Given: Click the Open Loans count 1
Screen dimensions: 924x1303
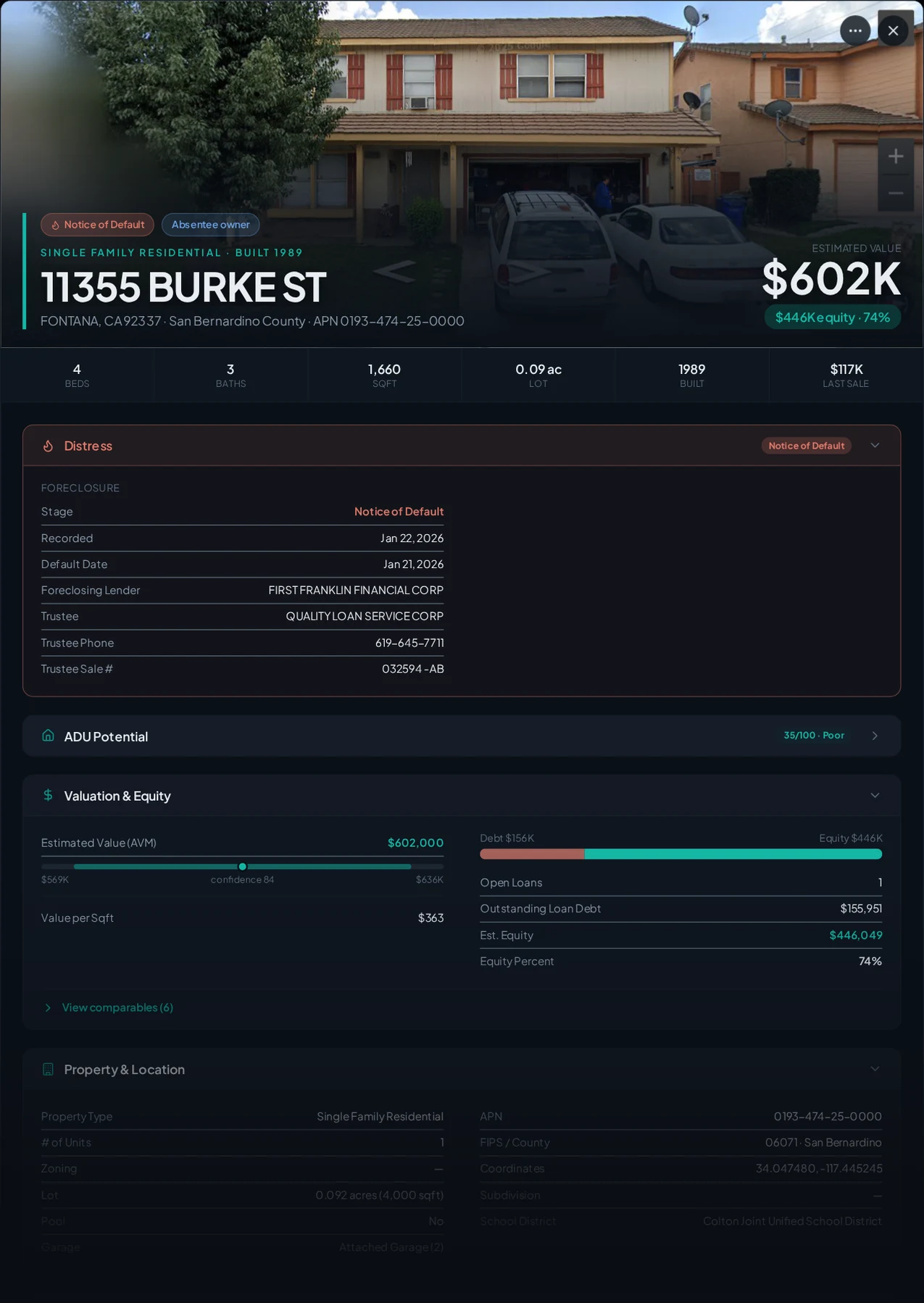Looking at the screenshot, I should 880,883.
